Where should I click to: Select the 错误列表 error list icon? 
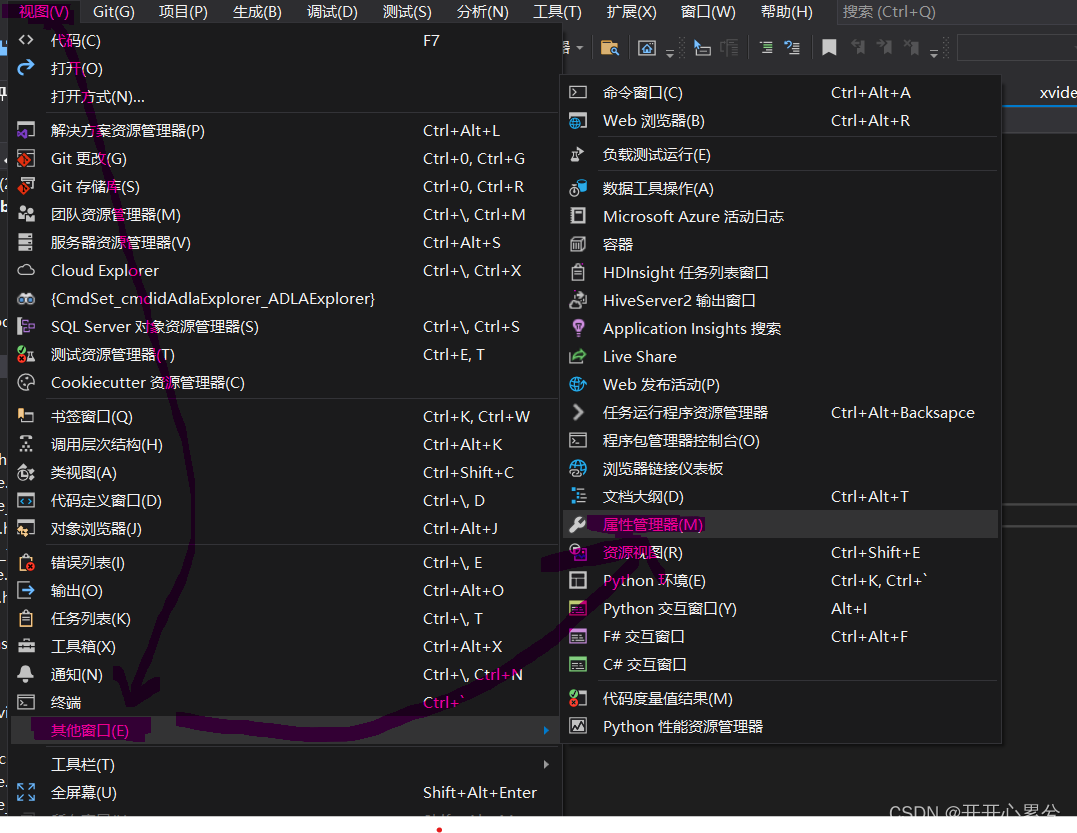coord(26,562)
